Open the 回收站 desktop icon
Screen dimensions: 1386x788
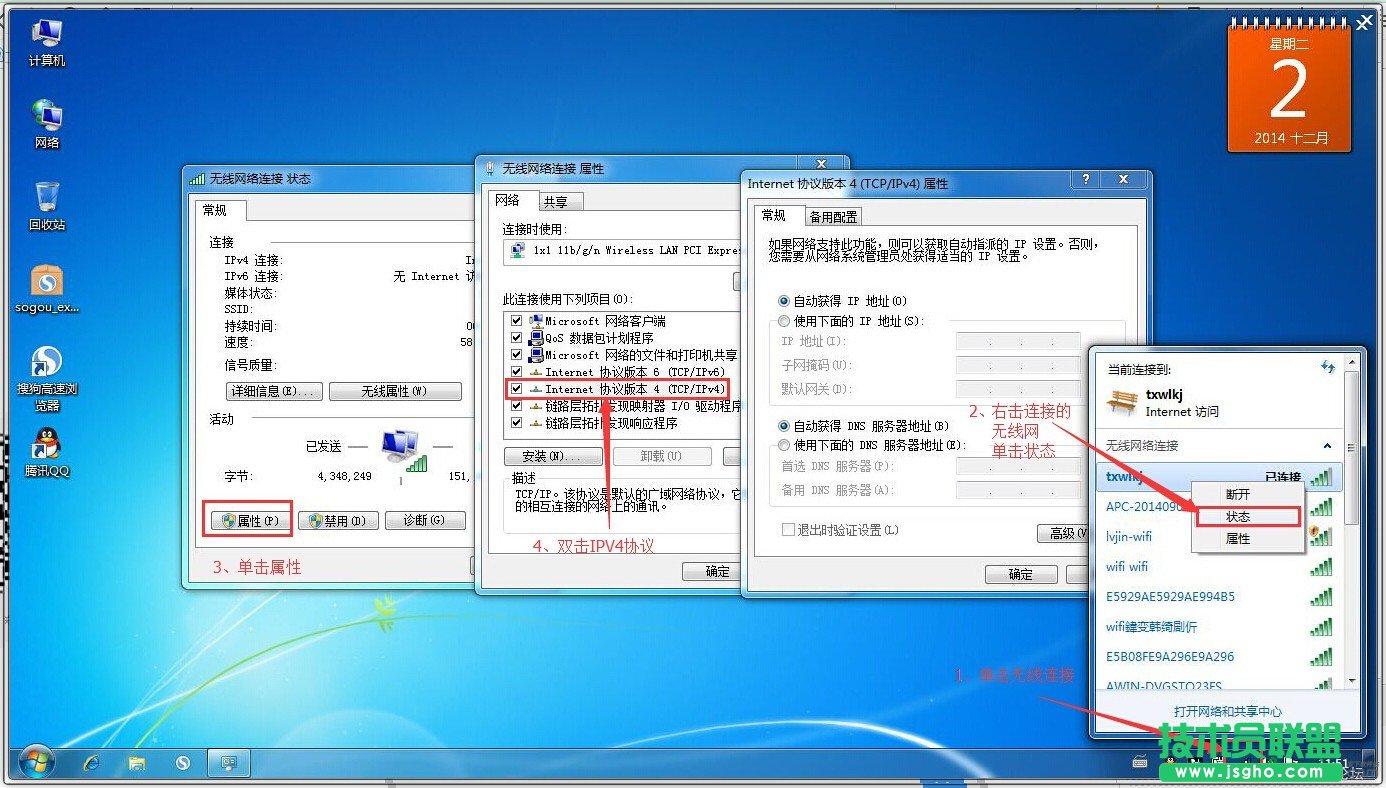point(46,195)
